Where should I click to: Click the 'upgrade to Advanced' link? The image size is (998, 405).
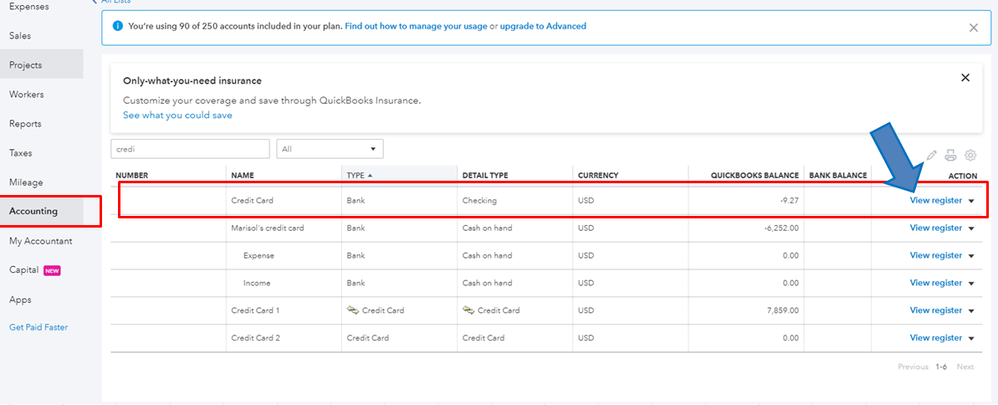point(543,26)
